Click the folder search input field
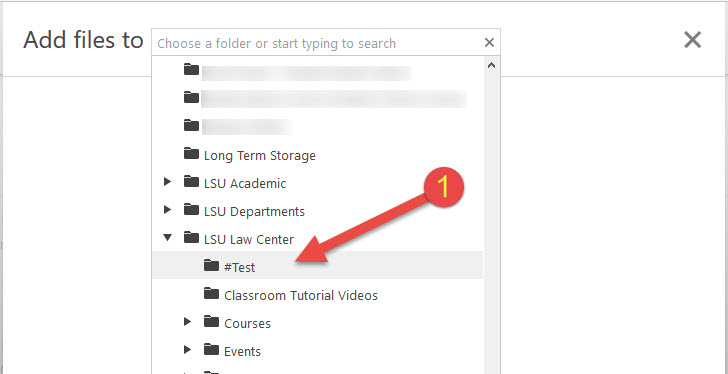This screenshot has width=728, height=374. tap(318, 43)
